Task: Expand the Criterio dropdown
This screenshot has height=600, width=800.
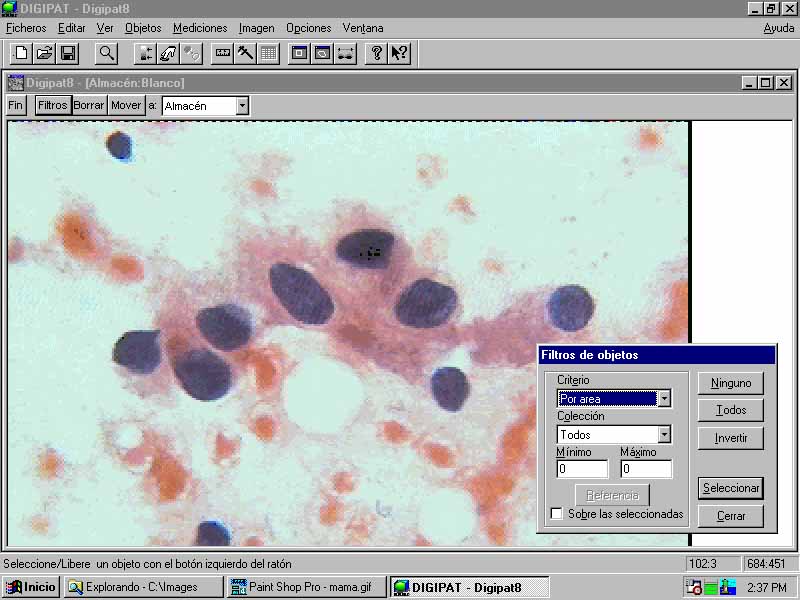Action: 663,399
